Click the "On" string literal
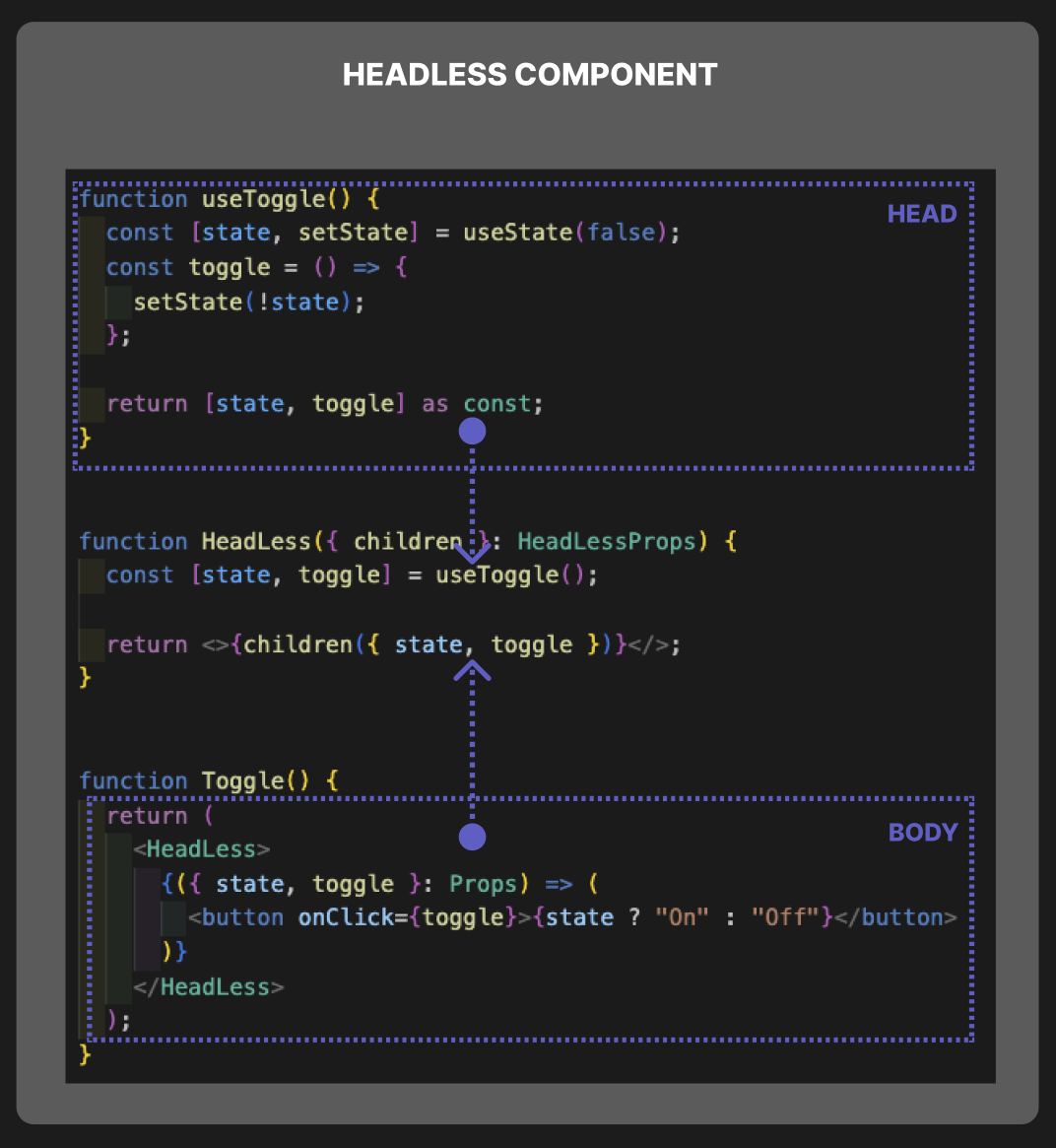 click(682, 917)
